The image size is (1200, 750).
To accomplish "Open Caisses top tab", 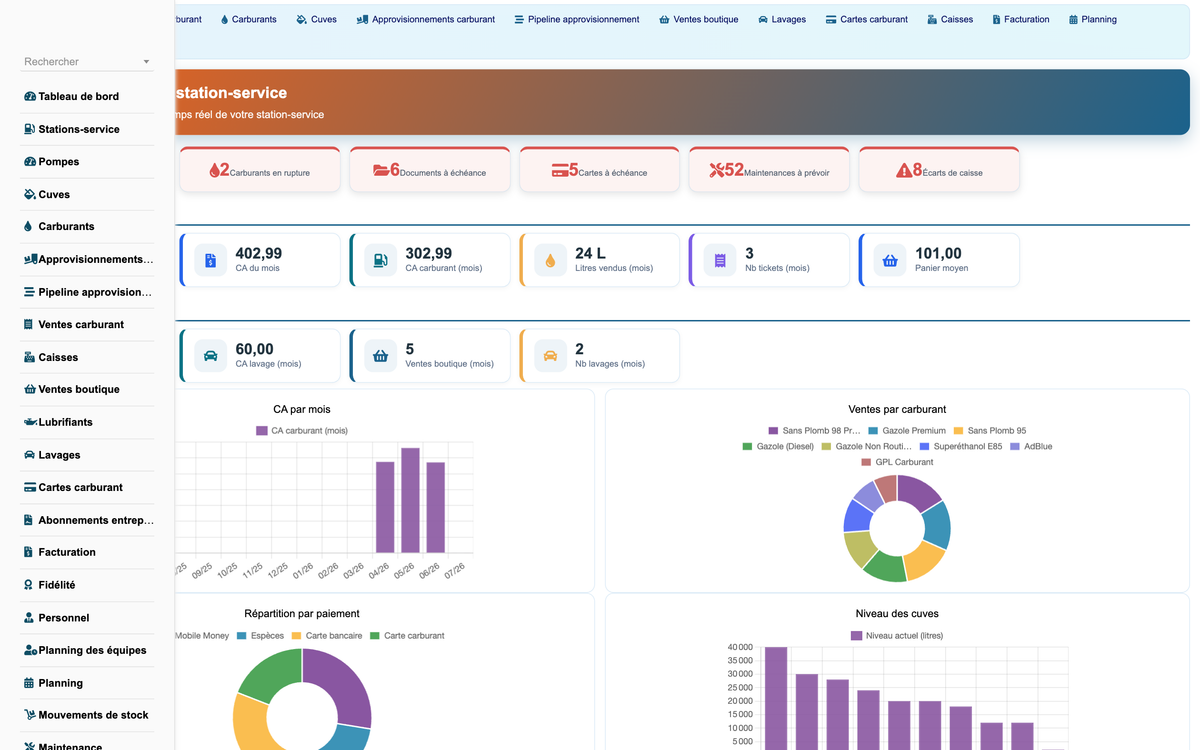I will click(950, 19).
